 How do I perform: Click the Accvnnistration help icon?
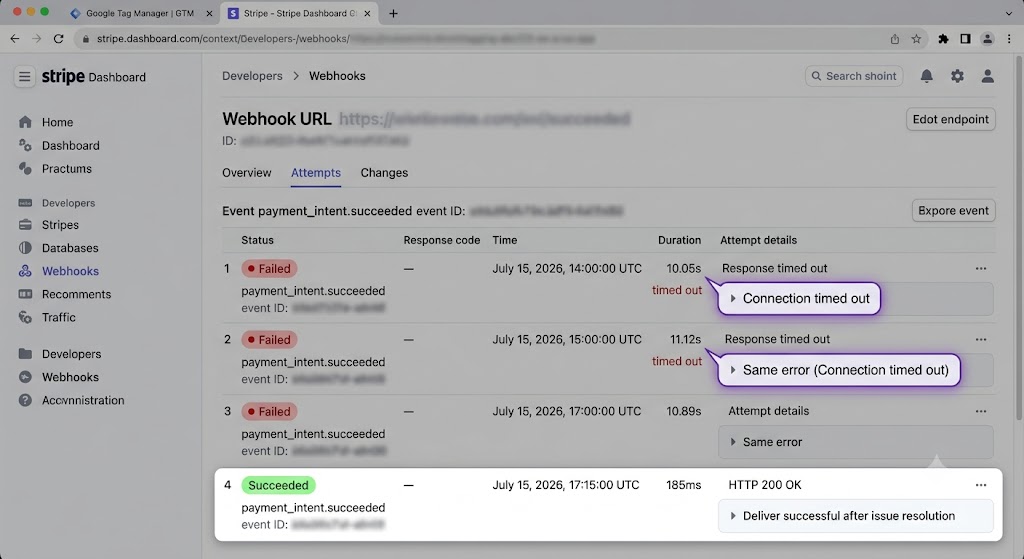point(25,400)
